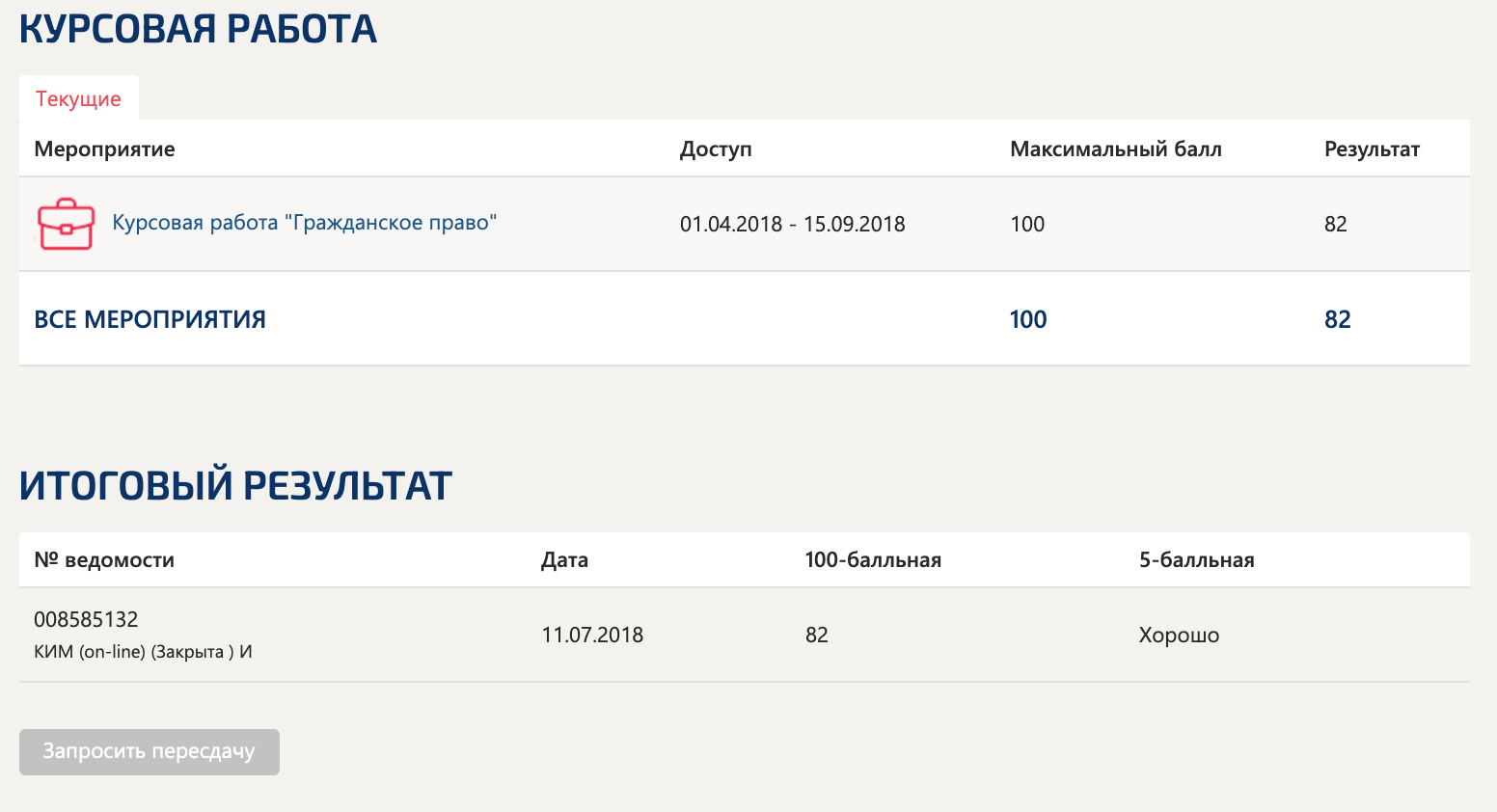Click the Результат column header
The width and height of the screenshot is (1497, 812).
(1371, 149)
